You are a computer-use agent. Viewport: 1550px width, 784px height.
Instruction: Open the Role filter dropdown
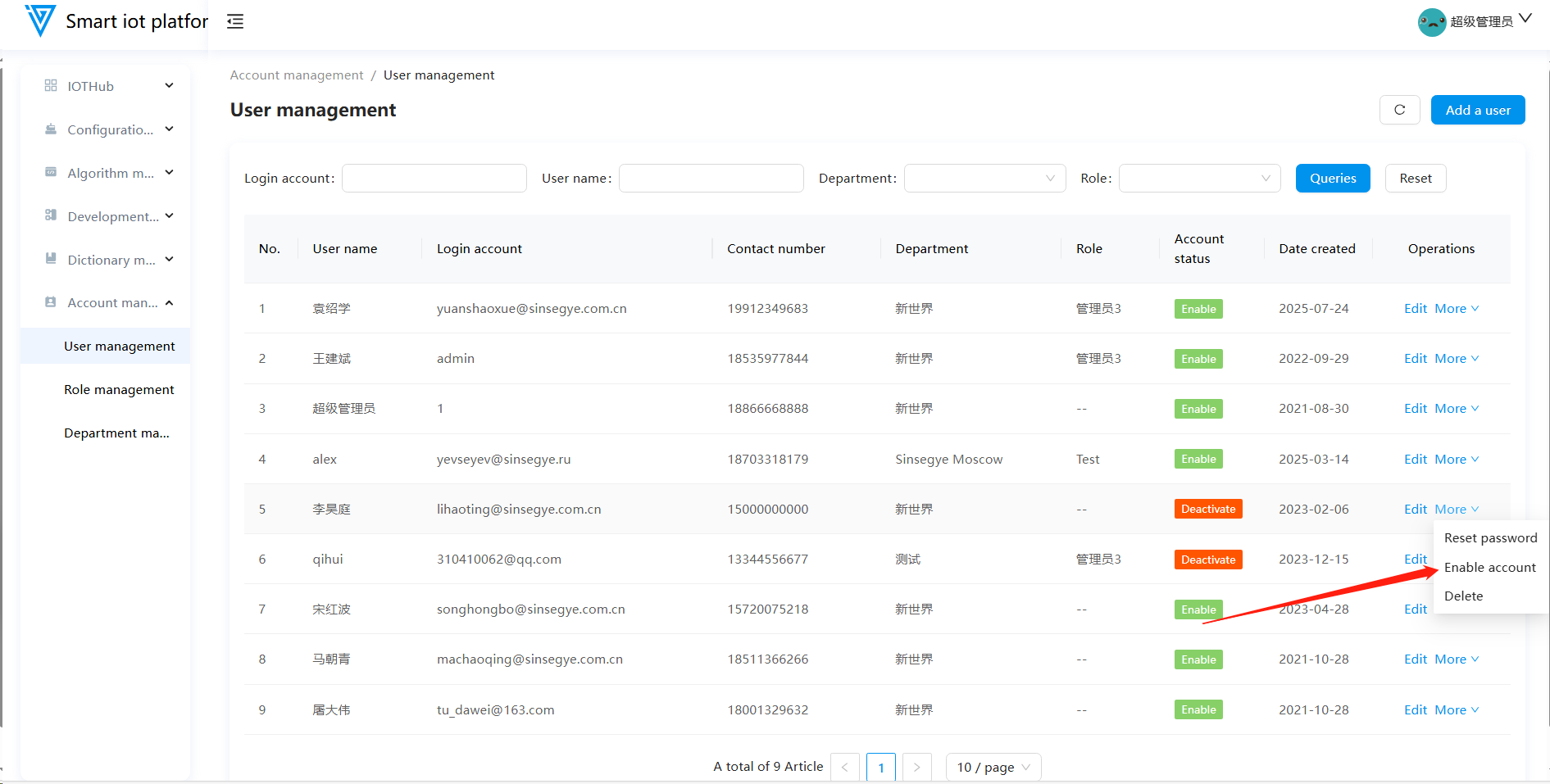pos(1199,179)
